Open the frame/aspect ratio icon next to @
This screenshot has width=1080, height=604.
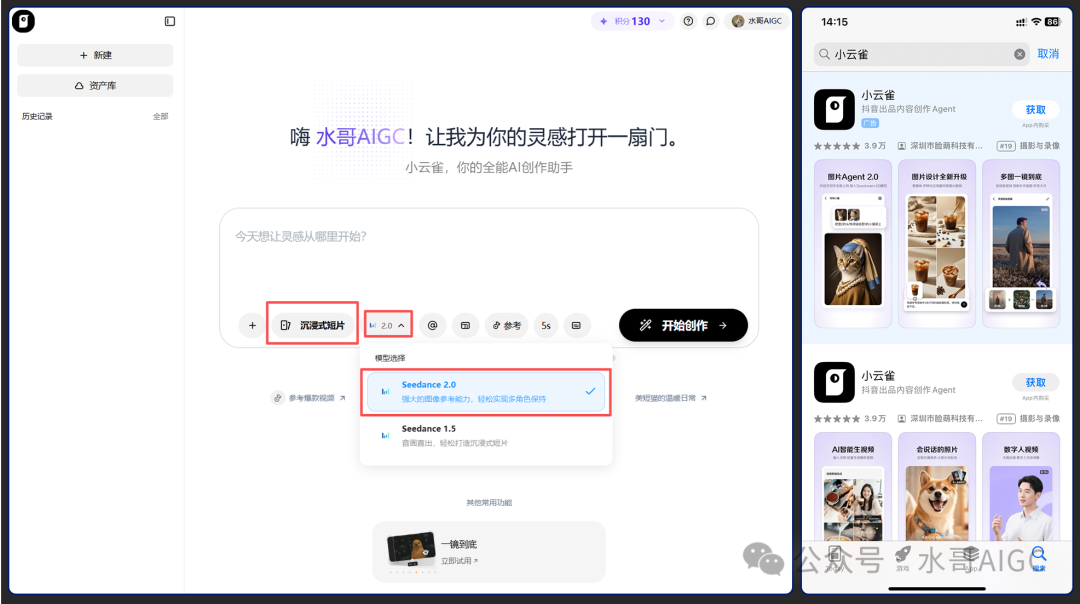[x=464, y=325]
